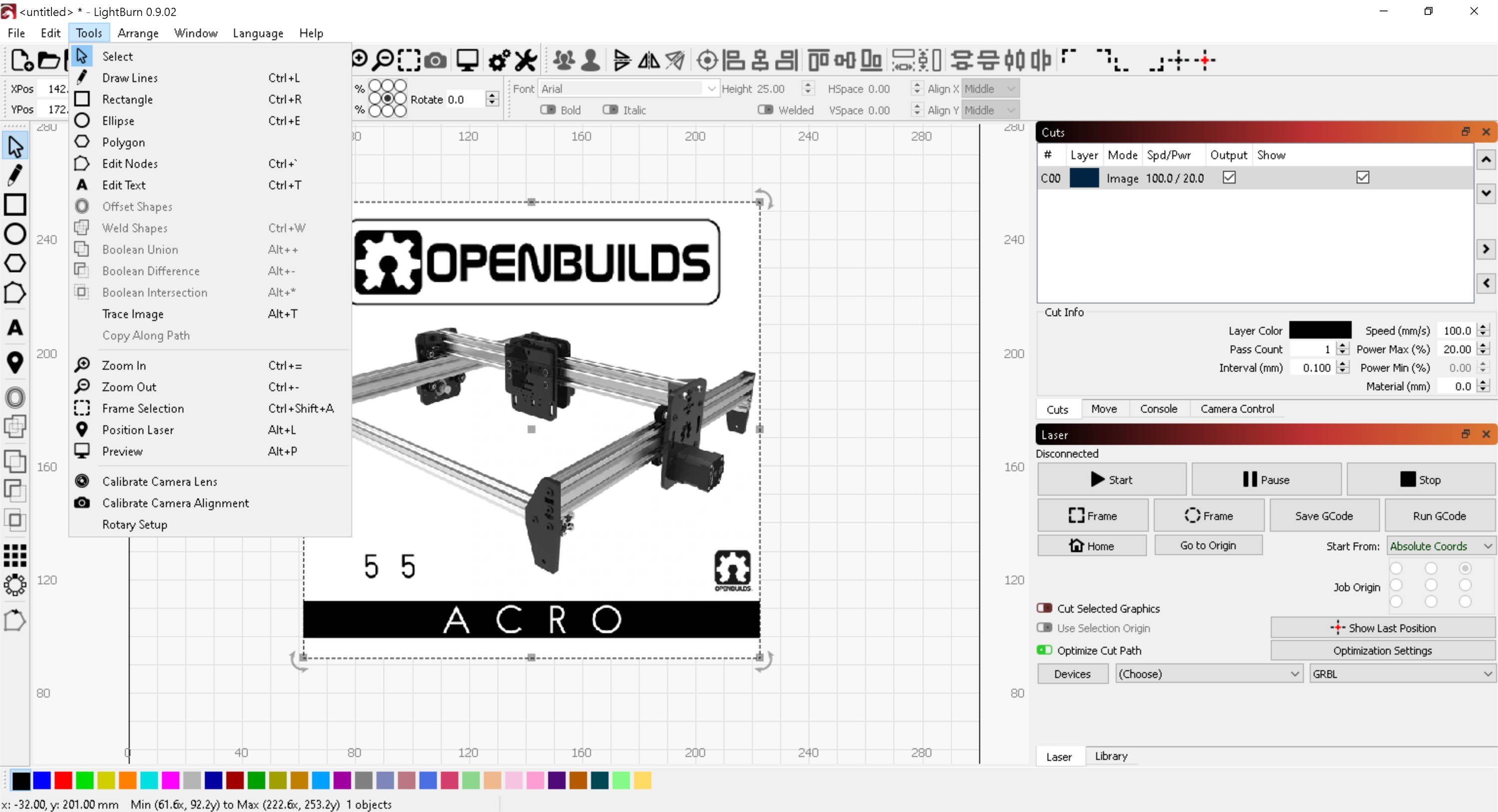Click the Speed (mm/s) stepper arrows
The width and height of the screenshot is (1498, 812).
[1483, 330]
